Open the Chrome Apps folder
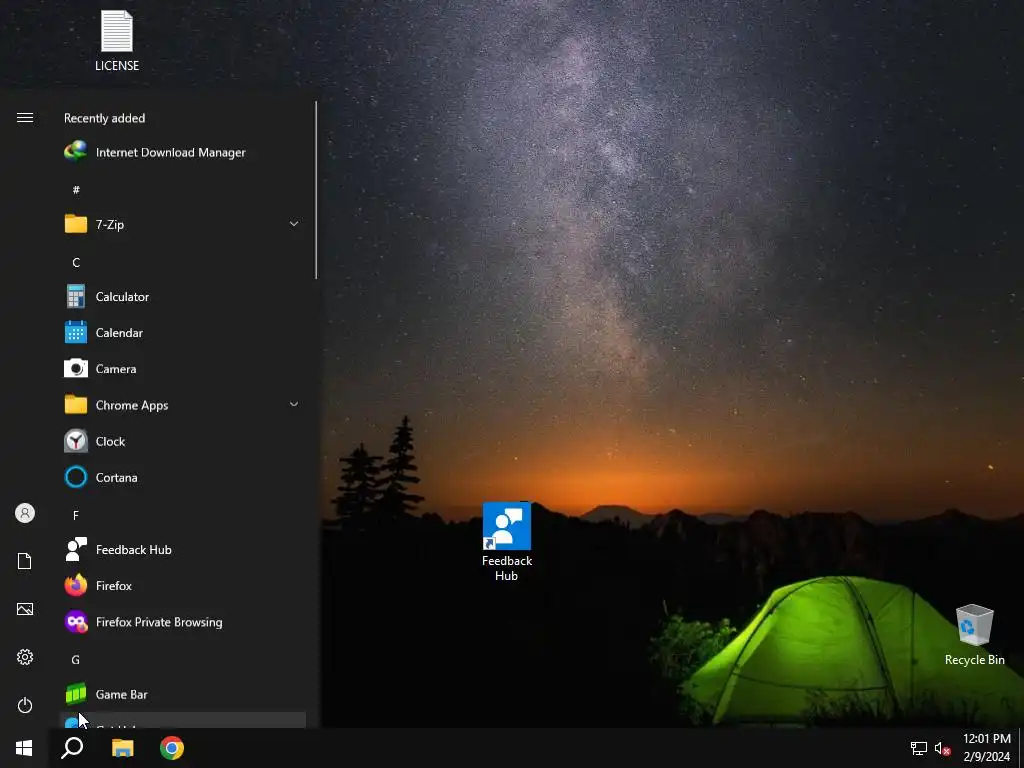 [x=183, y=405]
